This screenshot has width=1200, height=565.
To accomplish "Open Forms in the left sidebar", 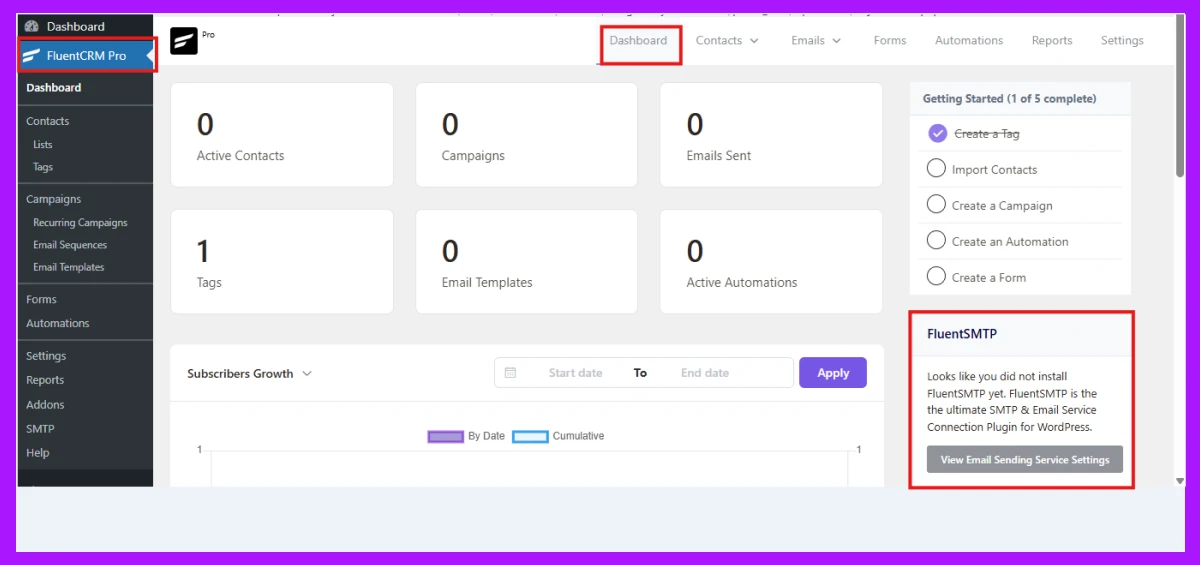I will click(41, 299).
